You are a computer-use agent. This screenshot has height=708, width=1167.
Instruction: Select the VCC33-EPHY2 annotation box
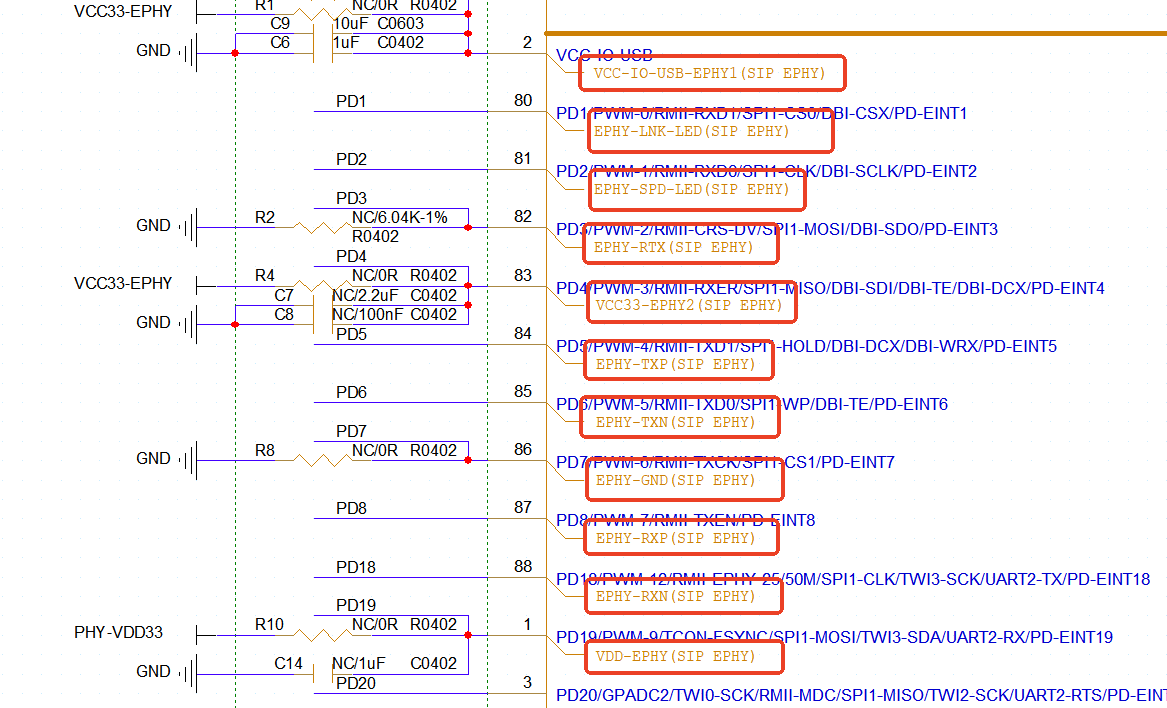point(691,304)
